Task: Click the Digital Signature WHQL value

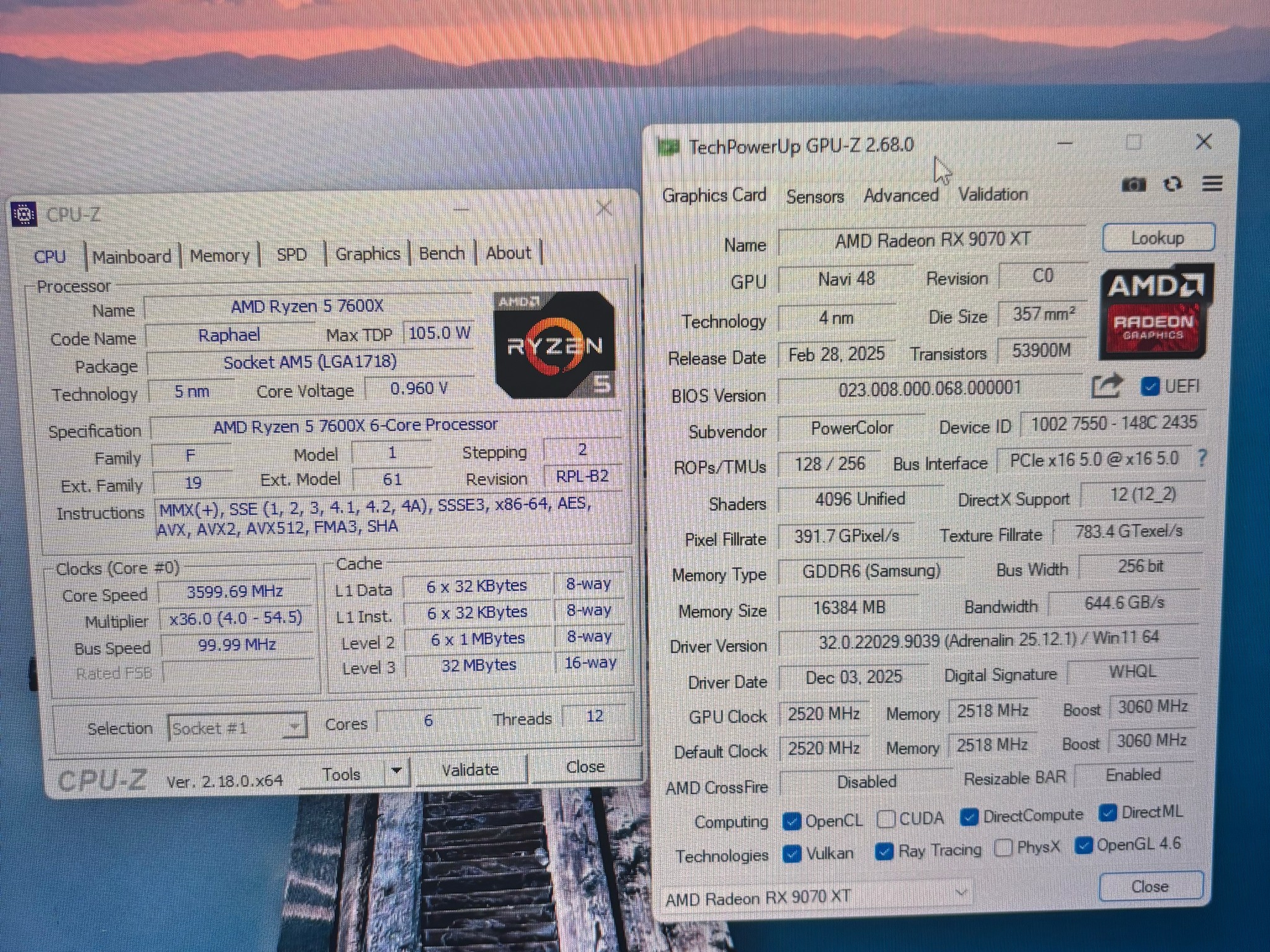Action: [x=1132, y=672]
